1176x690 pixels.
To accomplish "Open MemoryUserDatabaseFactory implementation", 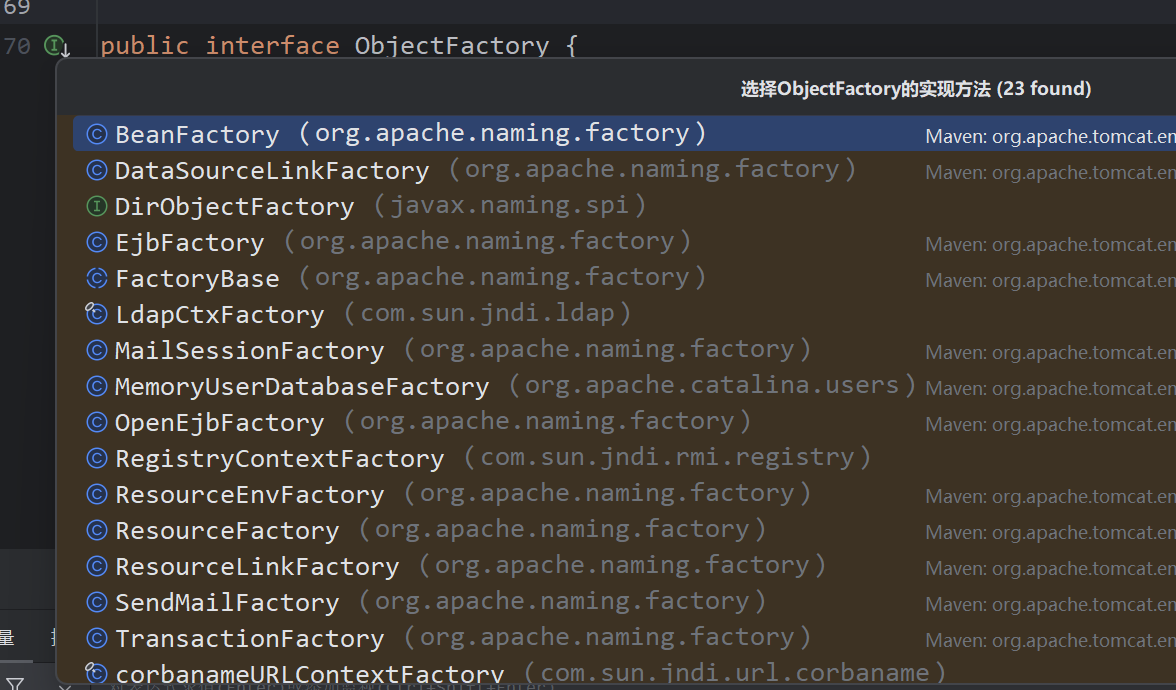I will click(302, 387).
